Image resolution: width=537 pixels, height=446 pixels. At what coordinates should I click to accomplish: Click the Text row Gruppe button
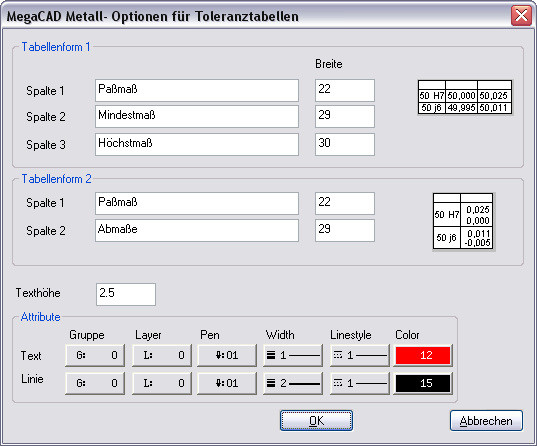(x=95, y=355)
